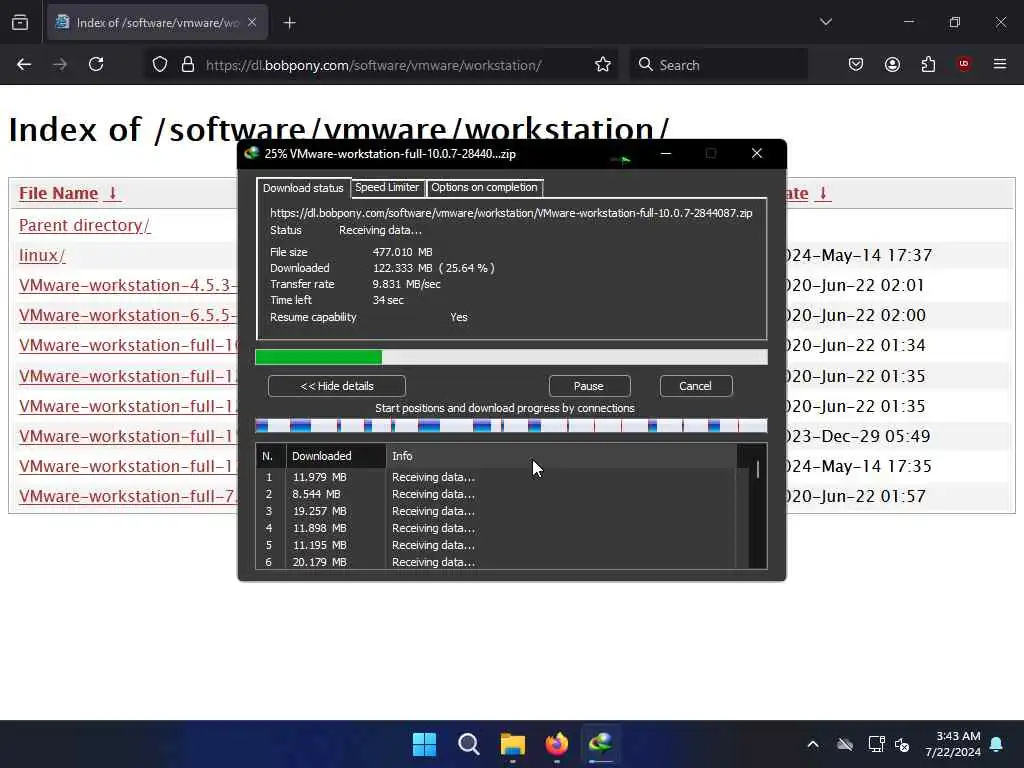Click the forward navigation arrow
The height and width of the screenshot is (768, 1024).
click(x=60, y=65)
